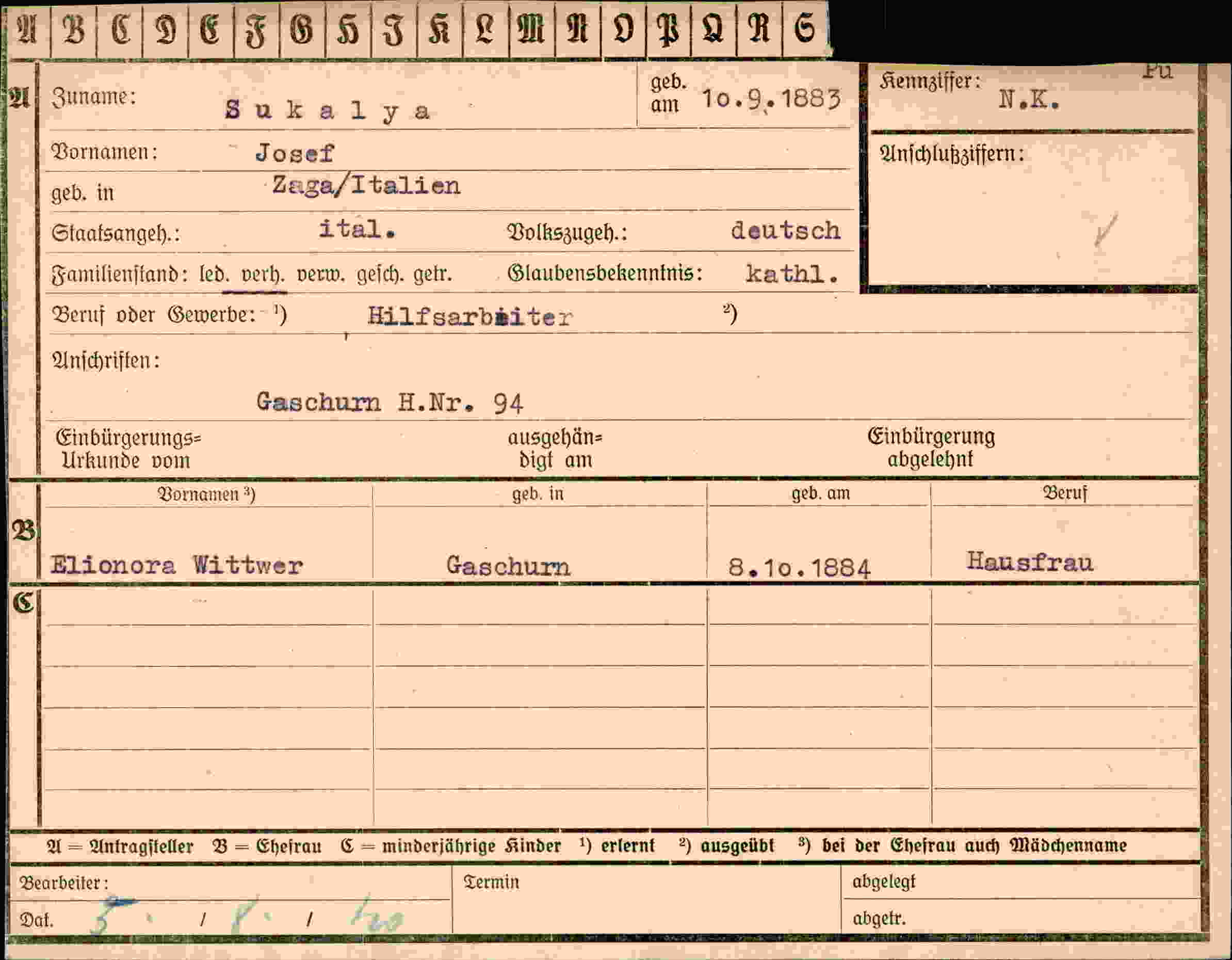Click the "Termin" label

point(491,882)
